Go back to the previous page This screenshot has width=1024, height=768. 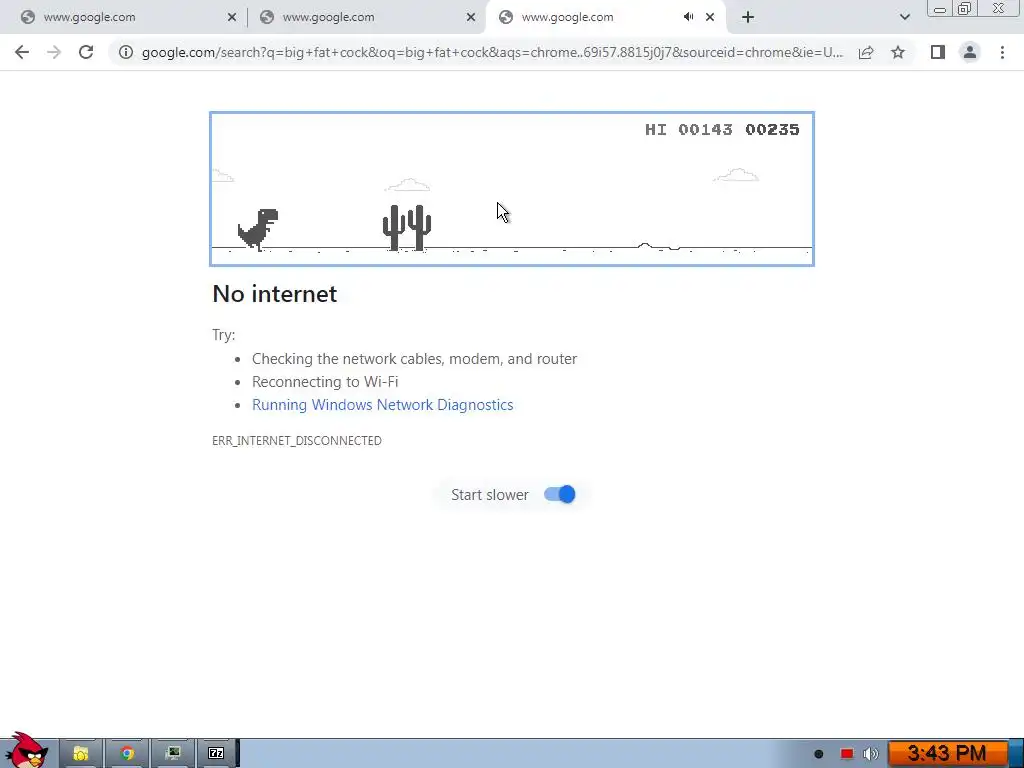pos(22,52)
